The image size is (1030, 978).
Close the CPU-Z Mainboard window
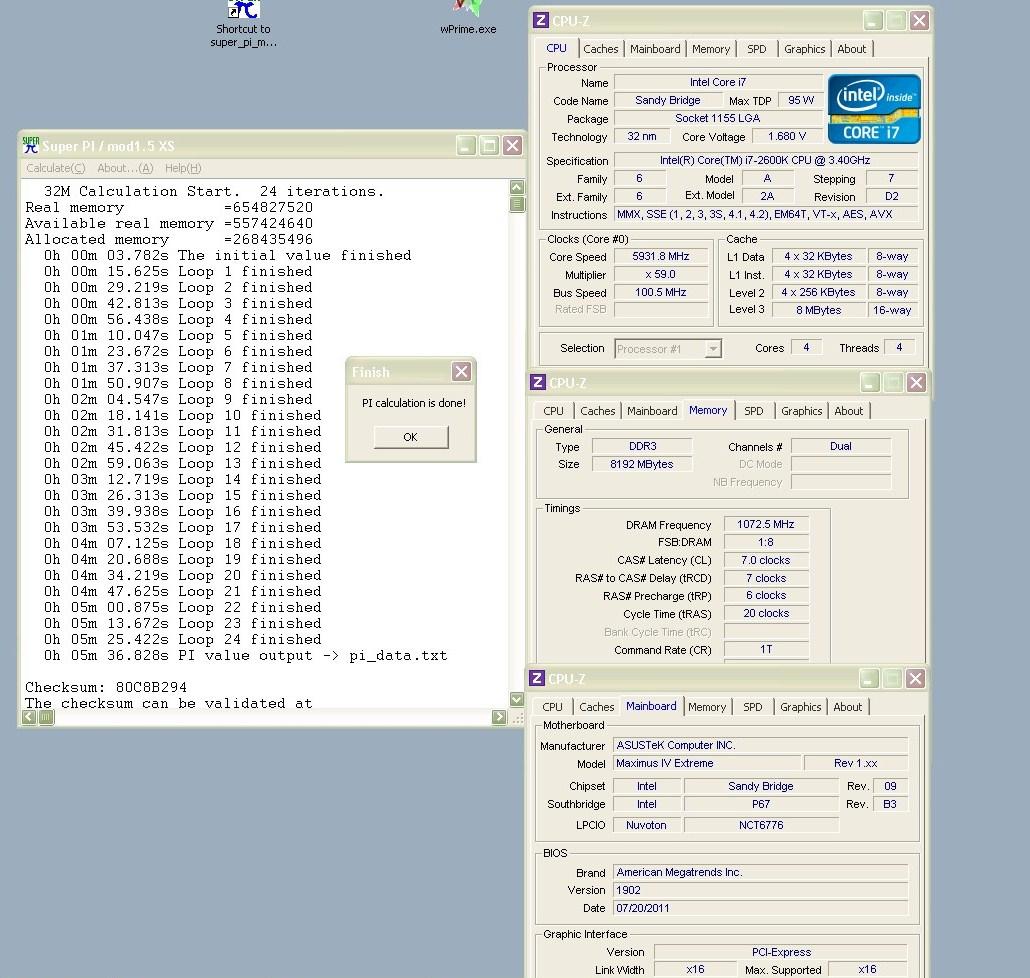click(915, 678)
